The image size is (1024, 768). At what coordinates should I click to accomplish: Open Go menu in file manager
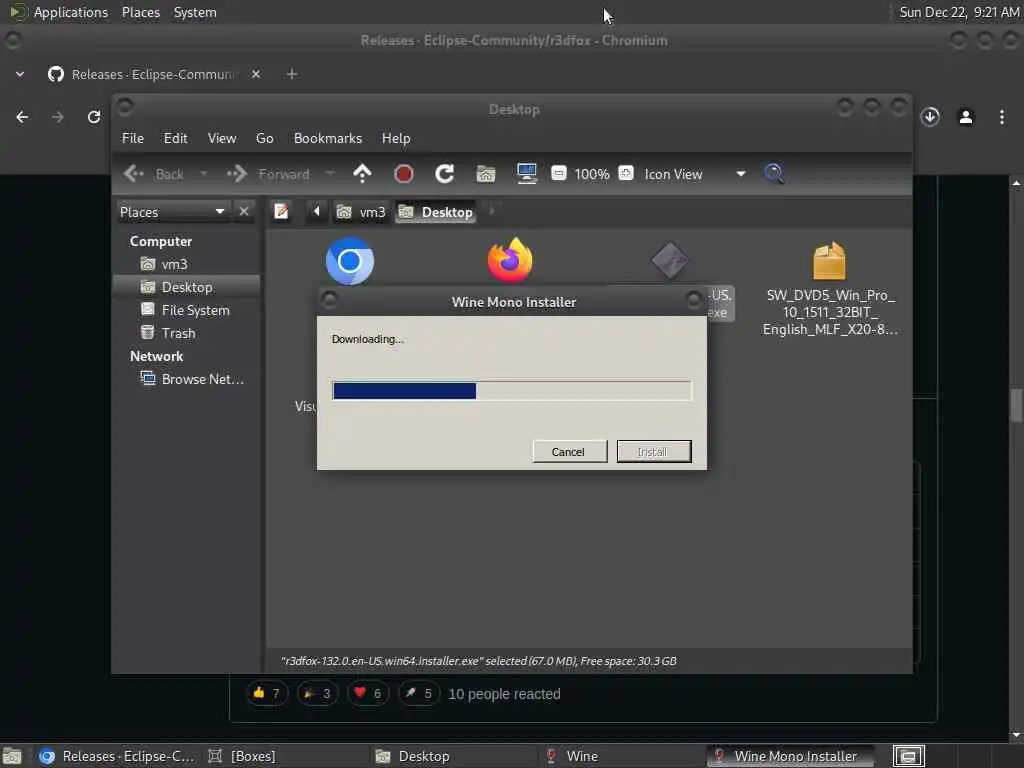[264, 138]
